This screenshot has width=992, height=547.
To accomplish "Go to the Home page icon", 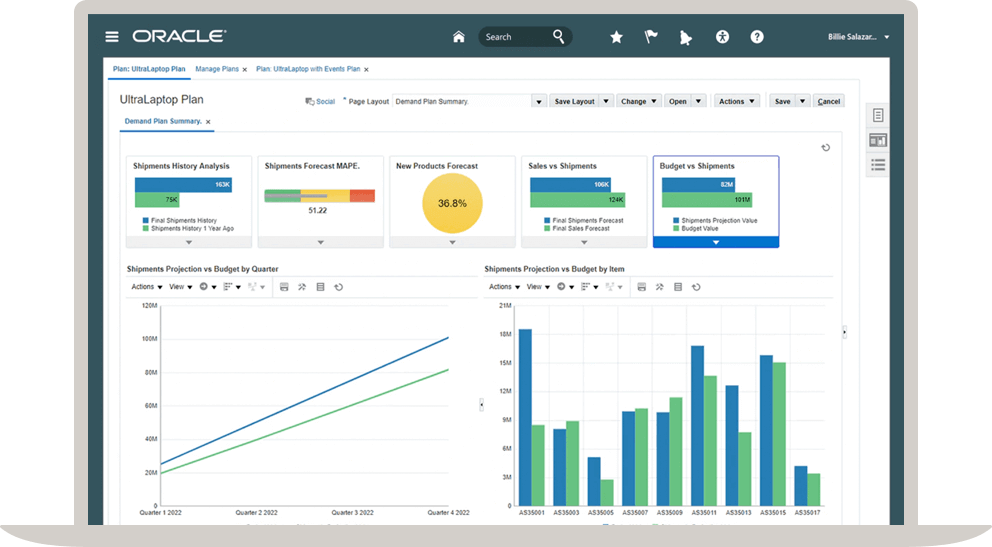I will [x=459, y=37].
